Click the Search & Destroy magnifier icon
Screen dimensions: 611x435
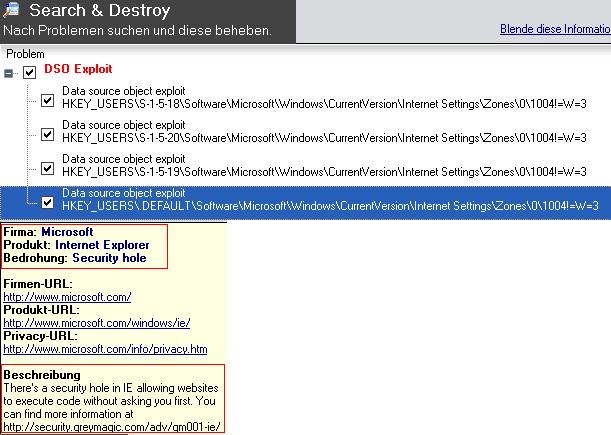pos(11,9)
